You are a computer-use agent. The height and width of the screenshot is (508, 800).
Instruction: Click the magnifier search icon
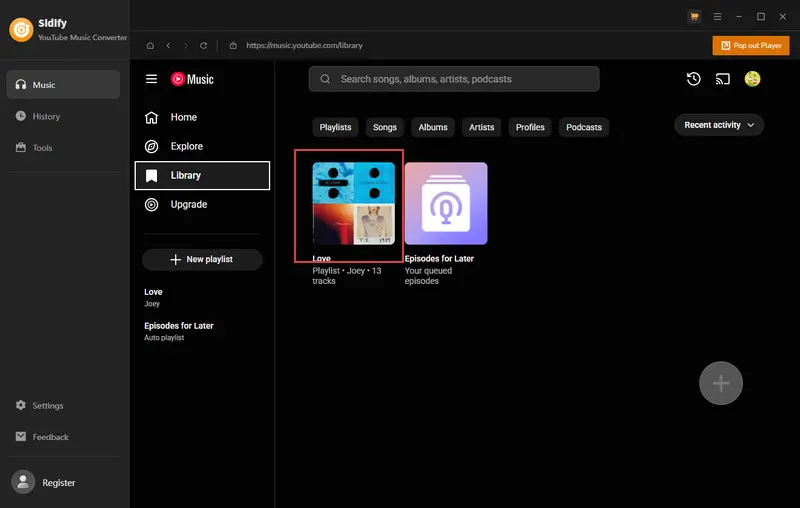325,79
